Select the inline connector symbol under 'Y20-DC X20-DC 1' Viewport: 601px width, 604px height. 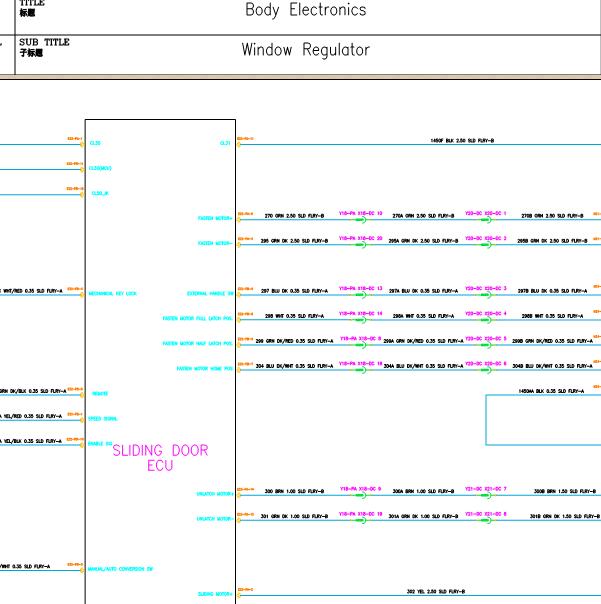pyautogui.click(x=486, y=220)
